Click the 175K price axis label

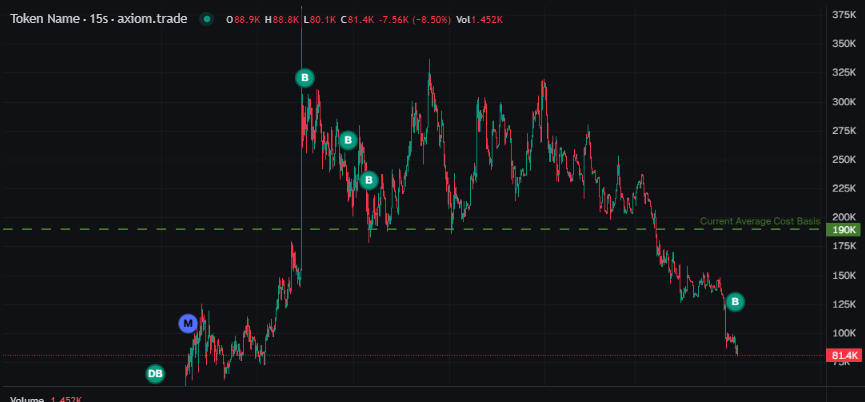coord(844,246)
